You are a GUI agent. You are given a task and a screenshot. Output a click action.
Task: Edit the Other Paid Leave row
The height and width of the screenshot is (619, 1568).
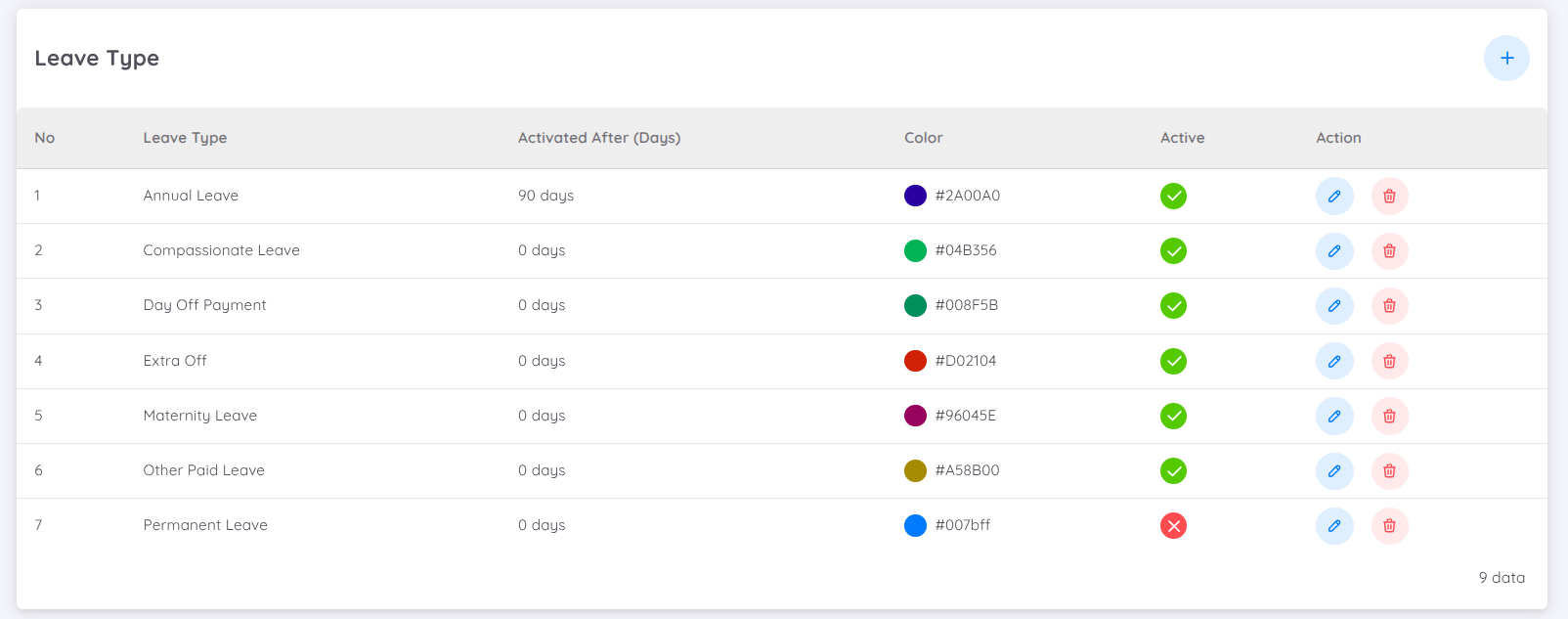pos(1334,471)
